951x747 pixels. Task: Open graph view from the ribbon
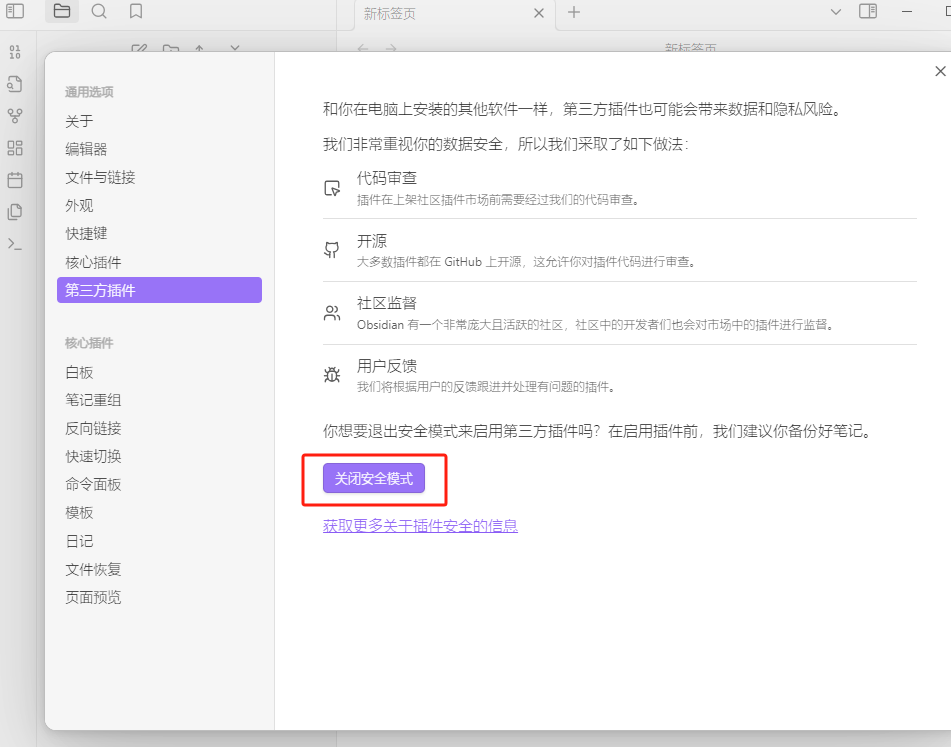[x=15, y=116]
